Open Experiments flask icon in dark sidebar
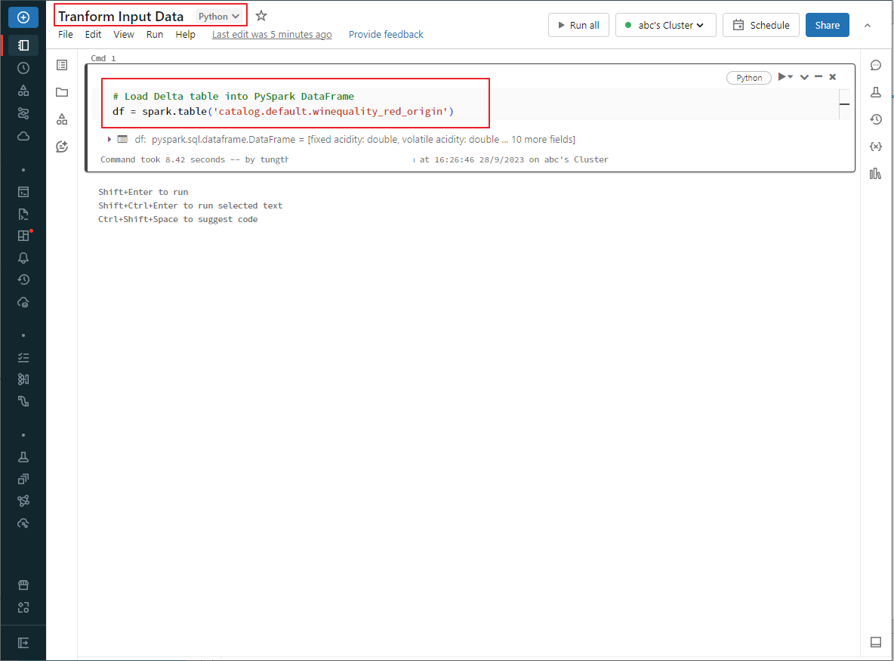 [23, 457]
